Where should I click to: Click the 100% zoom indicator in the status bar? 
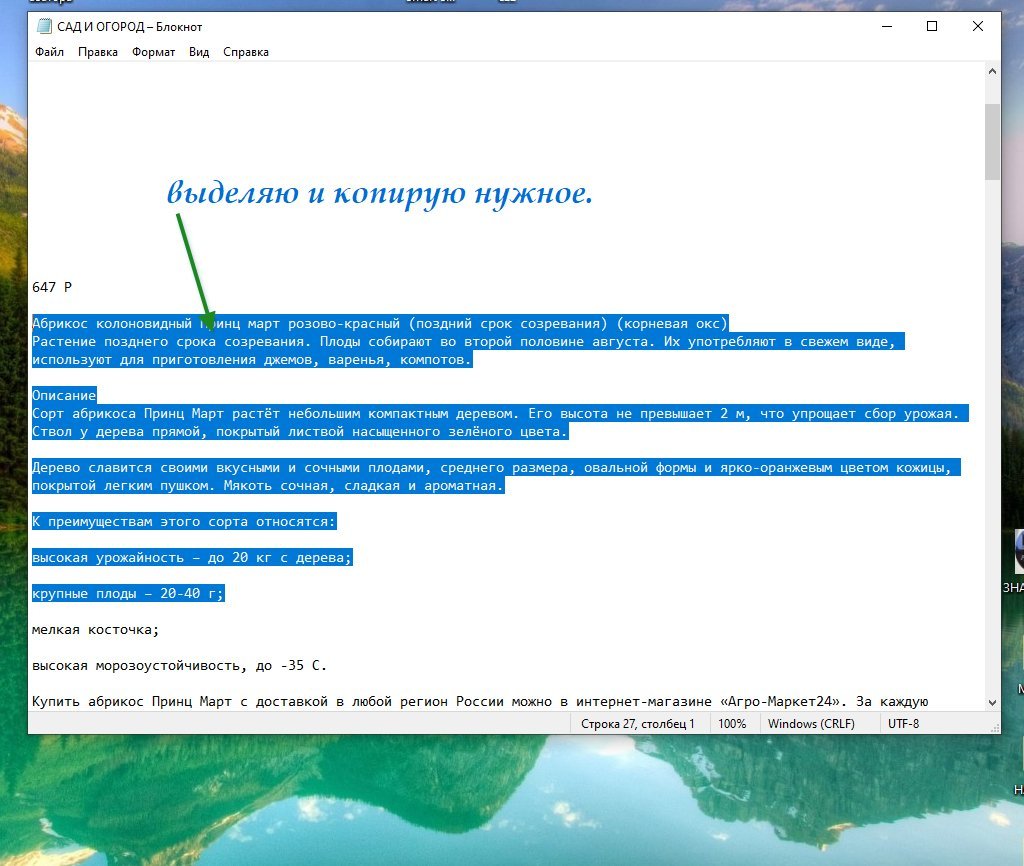coord(731,724)
